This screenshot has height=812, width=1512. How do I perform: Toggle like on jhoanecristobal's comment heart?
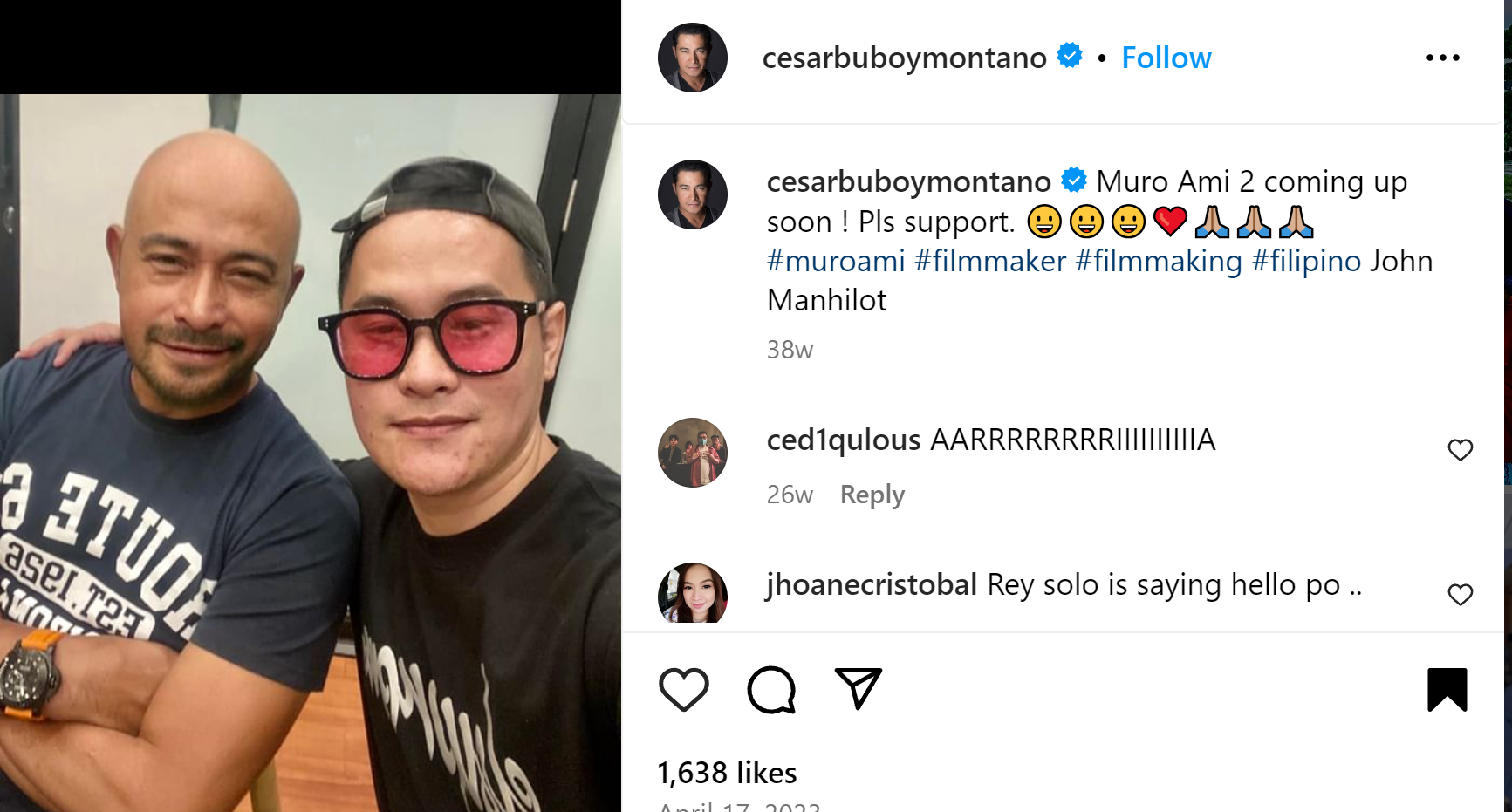(1460, 594)
